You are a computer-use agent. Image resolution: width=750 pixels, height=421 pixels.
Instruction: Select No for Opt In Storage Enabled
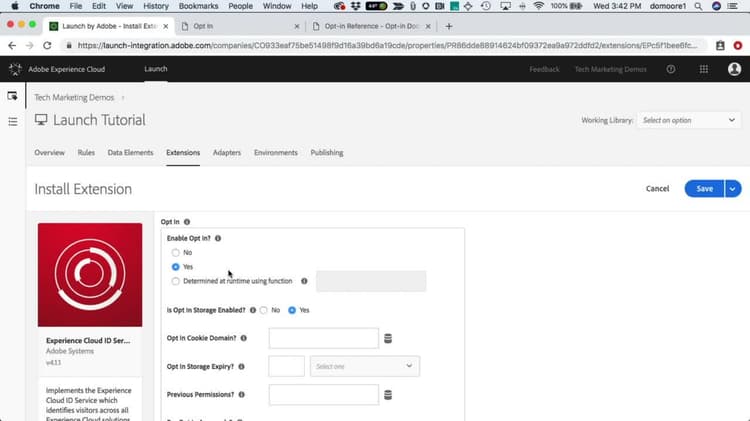click(x=264, y=310)
